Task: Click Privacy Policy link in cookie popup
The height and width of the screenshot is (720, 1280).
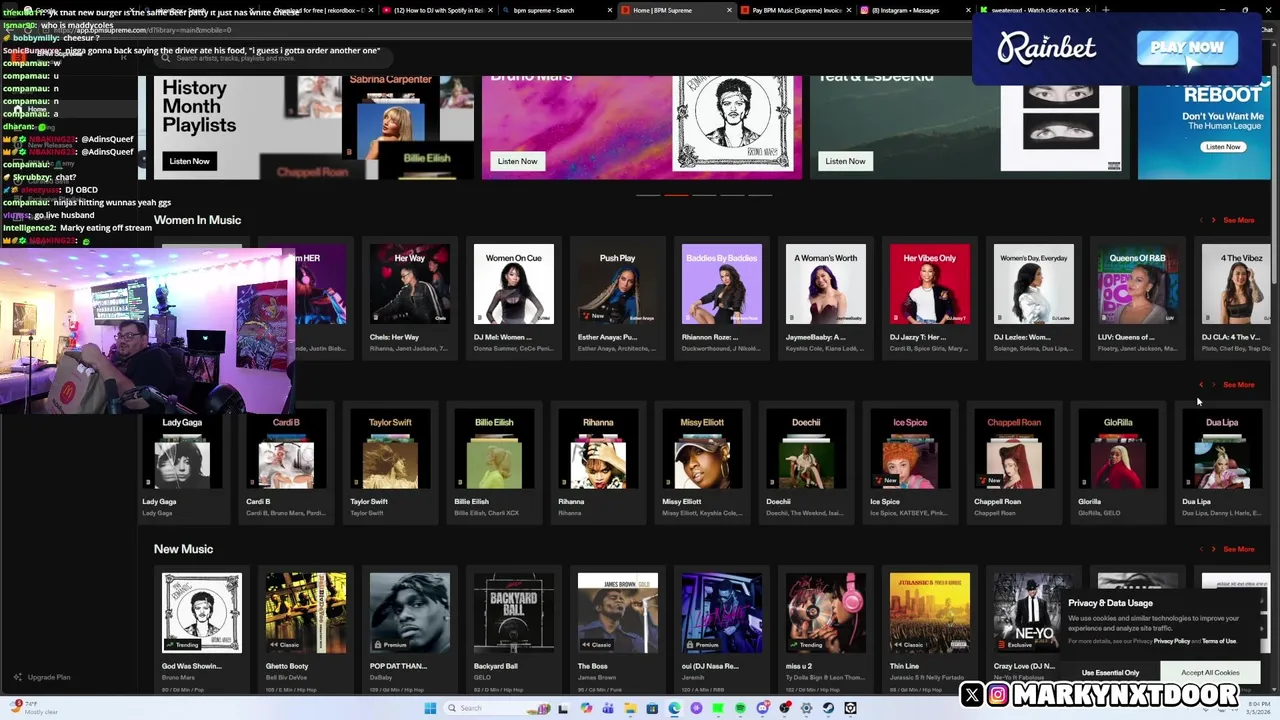Action: tap(1172, 641)
